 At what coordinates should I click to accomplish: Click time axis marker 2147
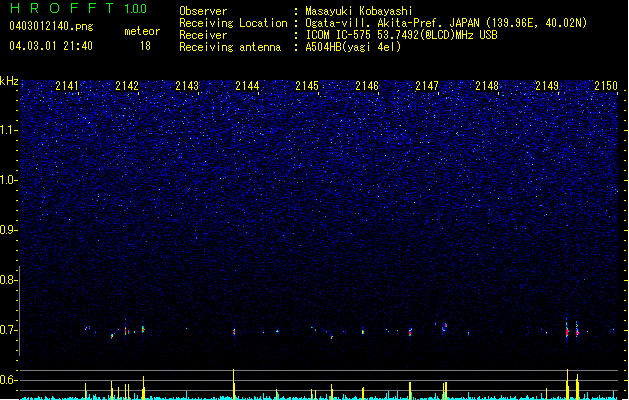tap(427, 86)
